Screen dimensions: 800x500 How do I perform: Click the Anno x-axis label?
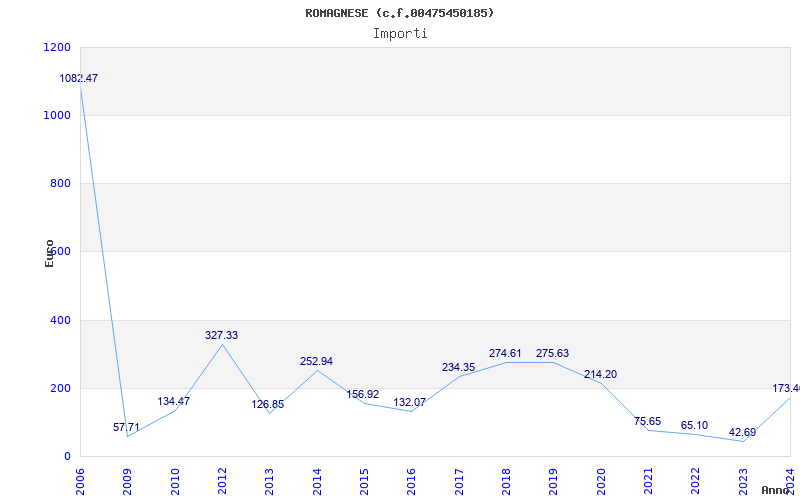(x=777, y=490)
